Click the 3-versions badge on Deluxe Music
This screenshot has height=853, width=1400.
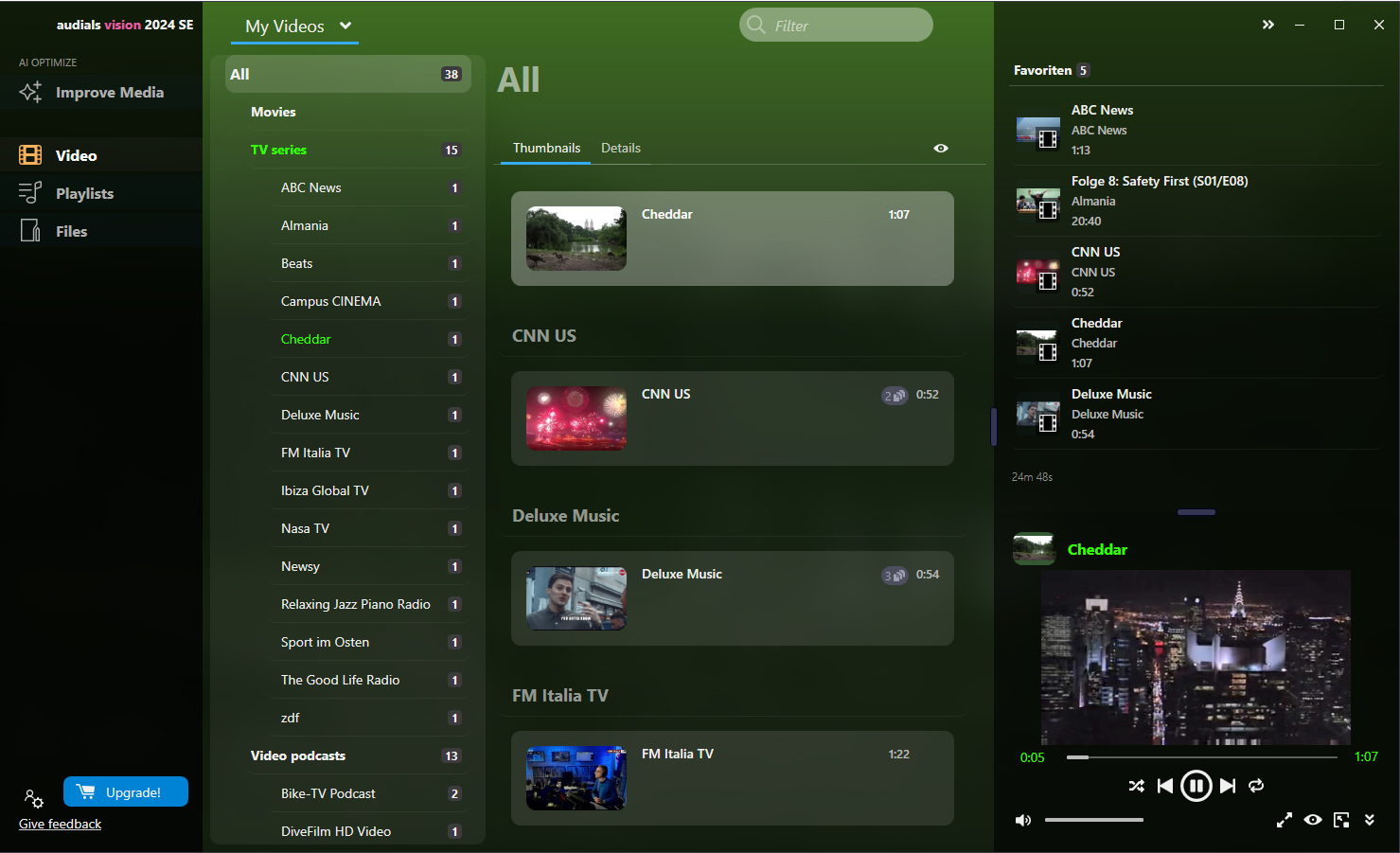click(x=895, y=576)
